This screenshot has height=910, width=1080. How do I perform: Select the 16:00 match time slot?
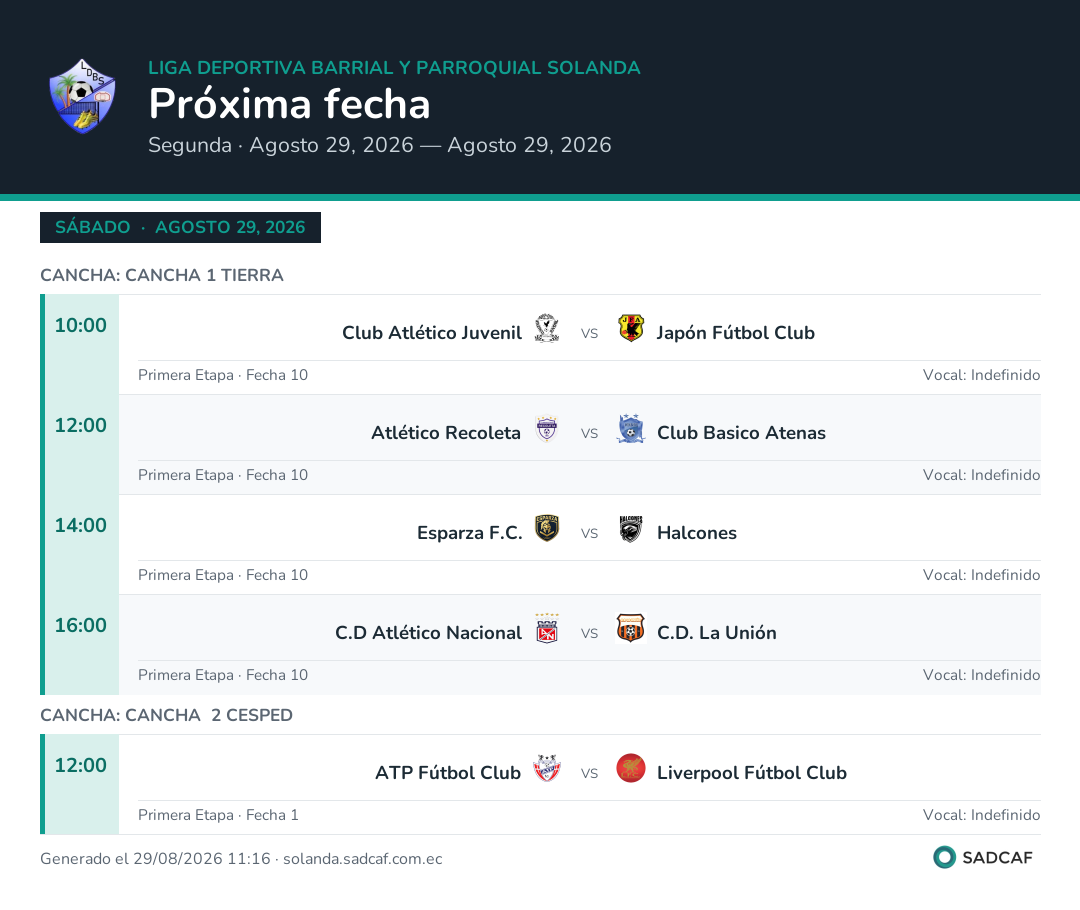[x=81, y=625]
